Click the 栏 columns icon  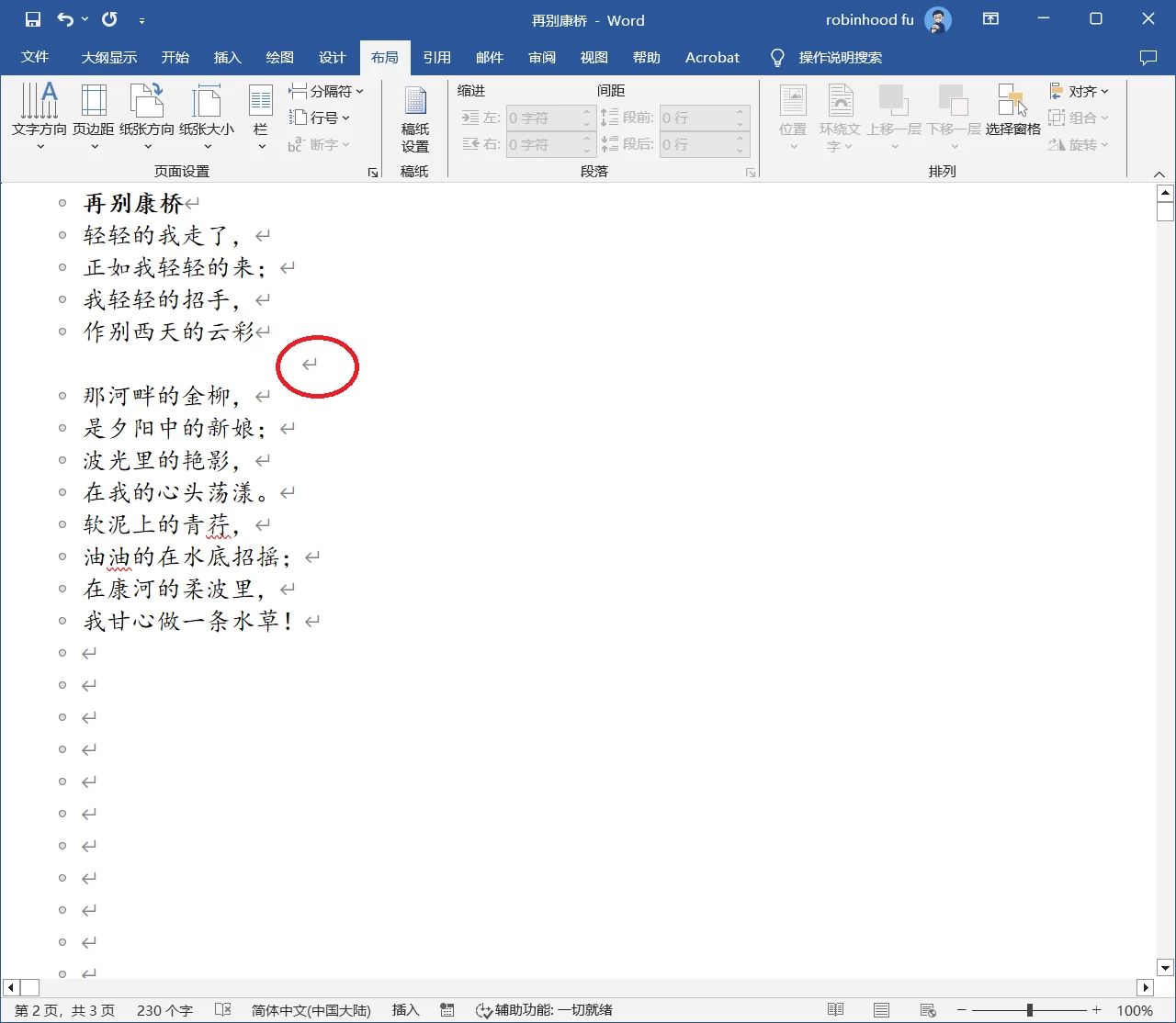pos(261,117)
